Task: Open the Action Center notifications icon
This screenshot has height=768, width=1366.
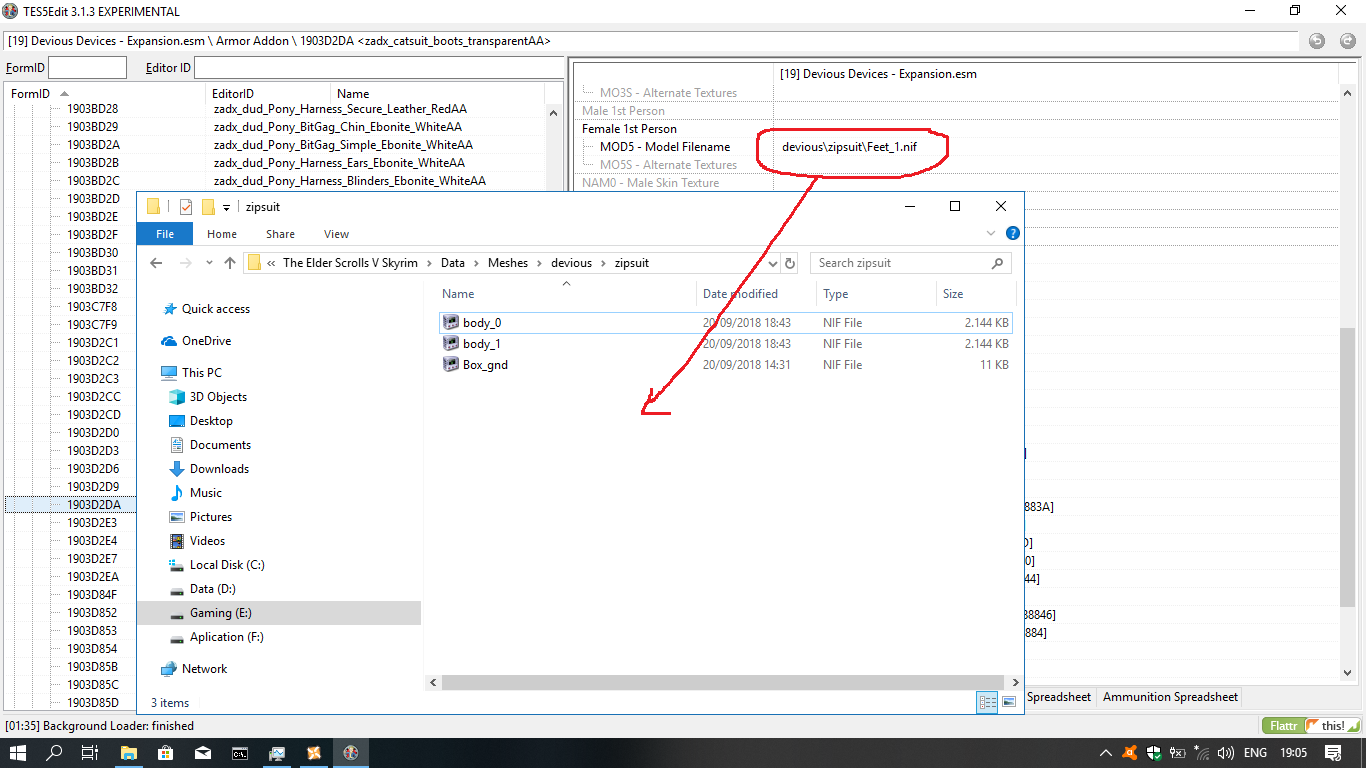Action: [1333, 753]
